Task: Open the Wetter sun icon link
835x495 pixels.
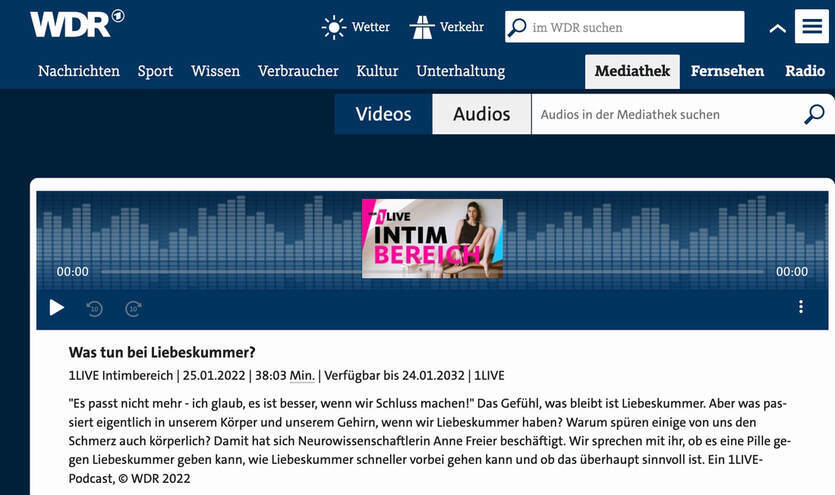Action: click(333, 27)
